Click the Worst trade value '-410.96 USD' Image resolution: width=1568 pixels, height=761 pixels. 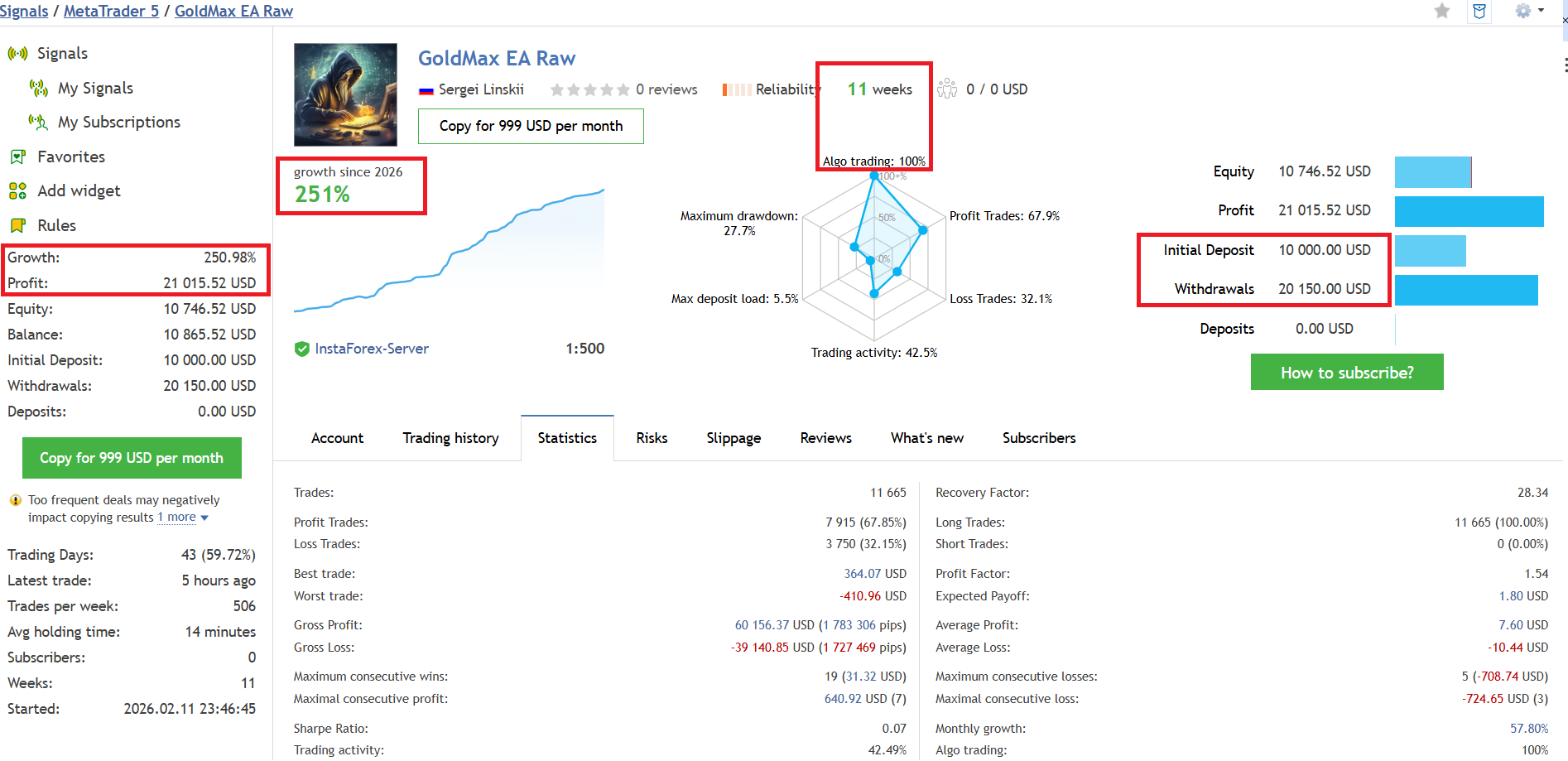pos(873,596)
